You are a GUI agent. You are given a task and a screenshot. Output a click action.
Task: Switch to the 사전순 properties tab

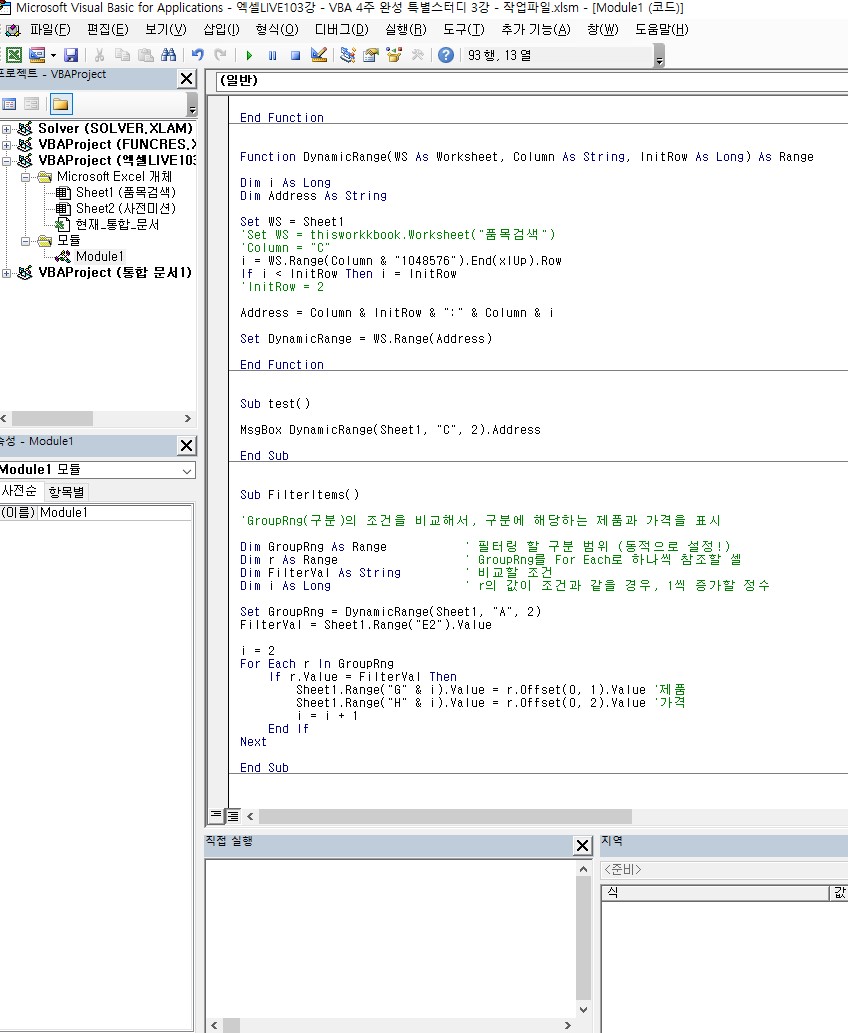click(20, 491)
